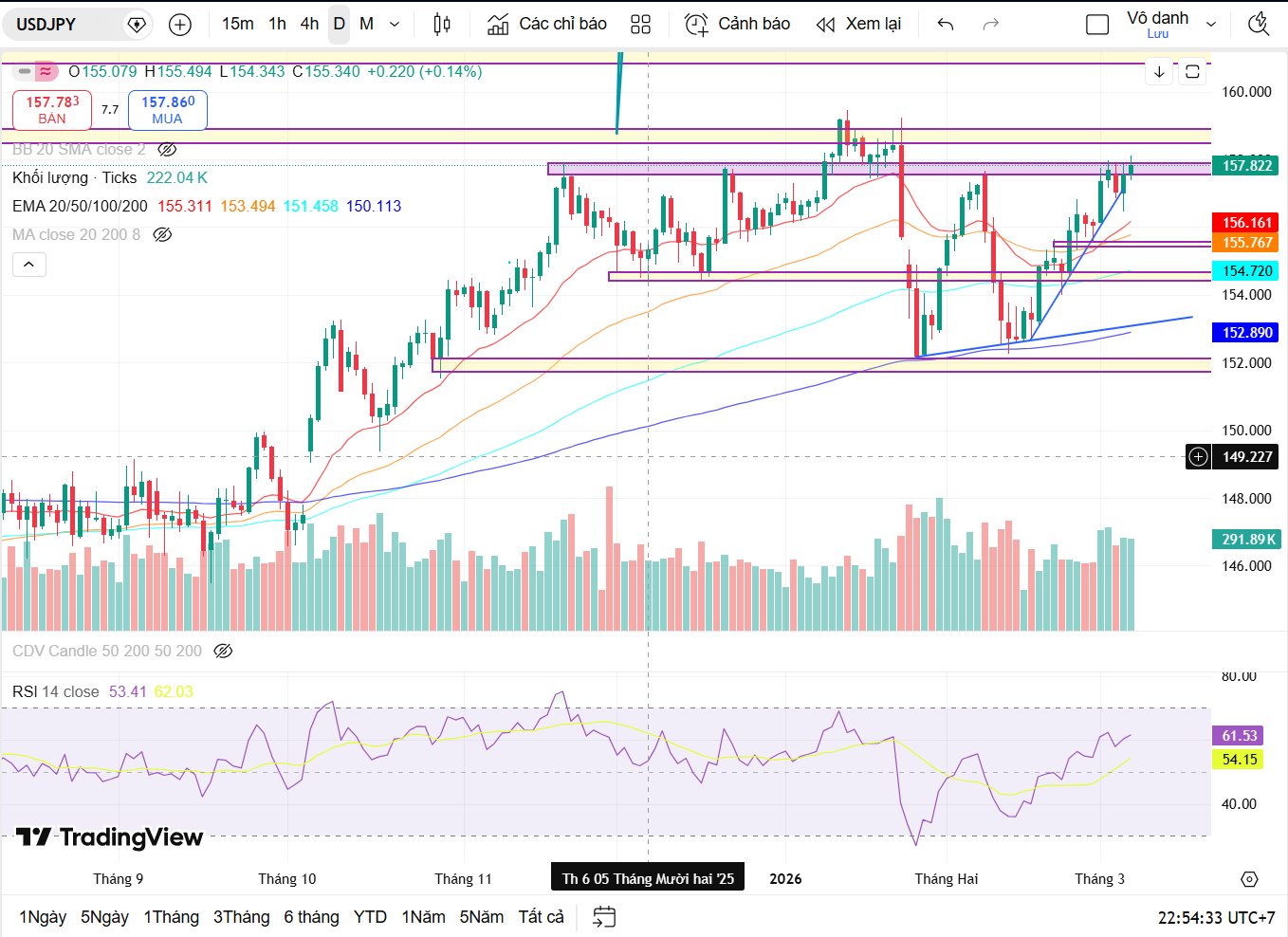
Task: Set range to Tất cả
Action: [x=541, y=917]
